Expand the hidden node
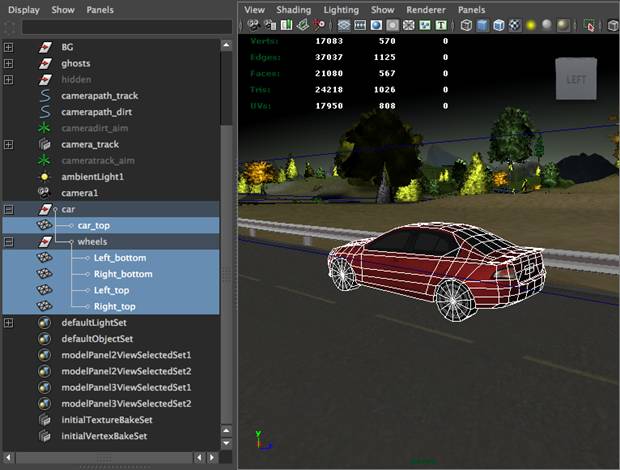The height and width of the screenshot is (470, 620). [8, 79]
